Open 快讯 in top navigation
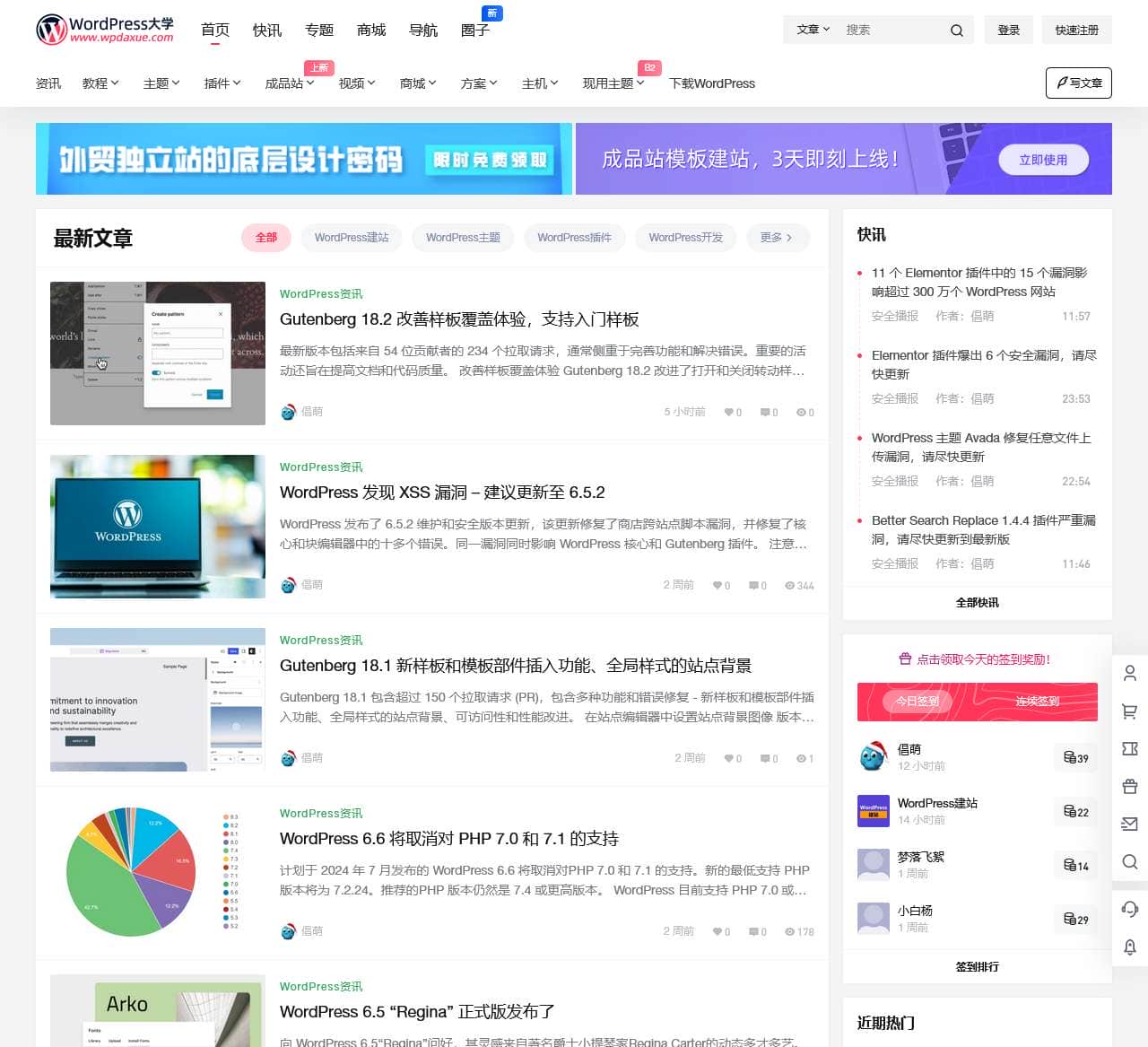Image resolution: width=1148 pixels, height=1047 pixels. pos(267,31)
